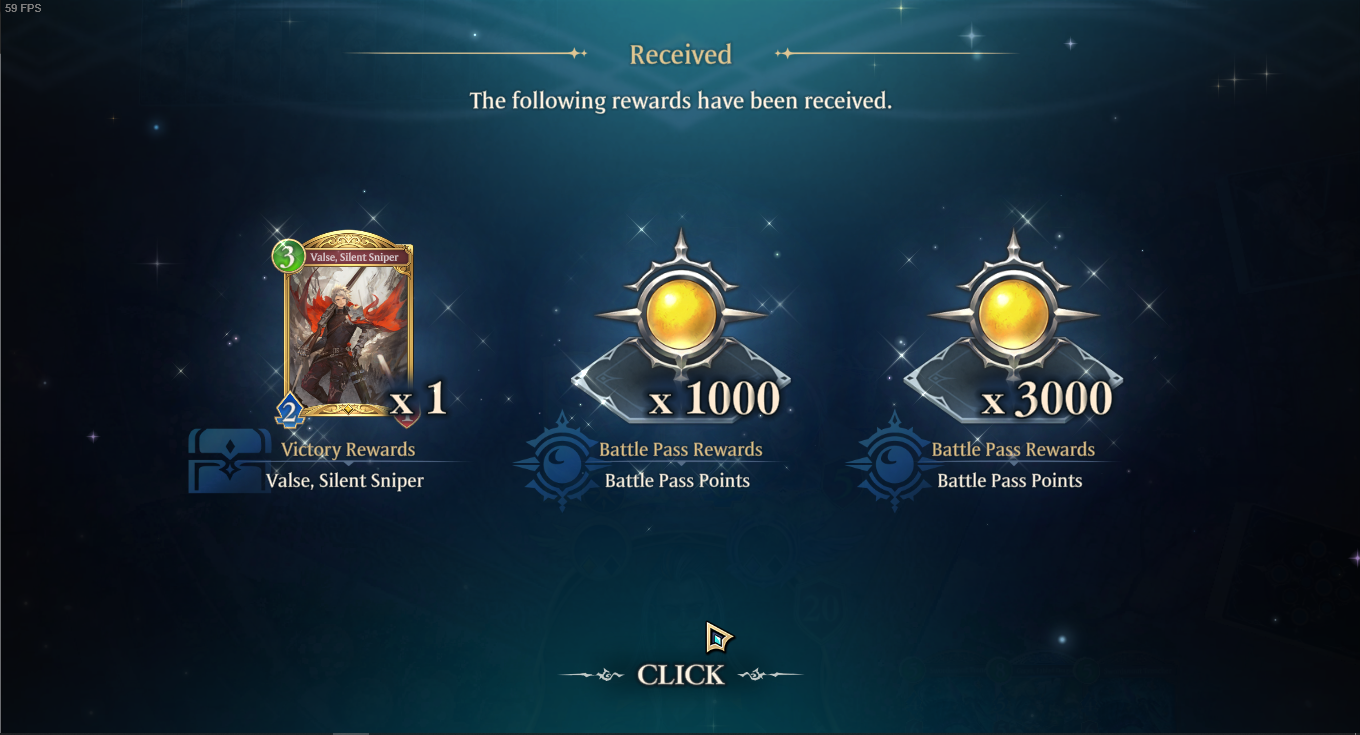Click the CLICK prompt to continue
The height and width of the screenshot is (735, 1360).
pos(681,675)
